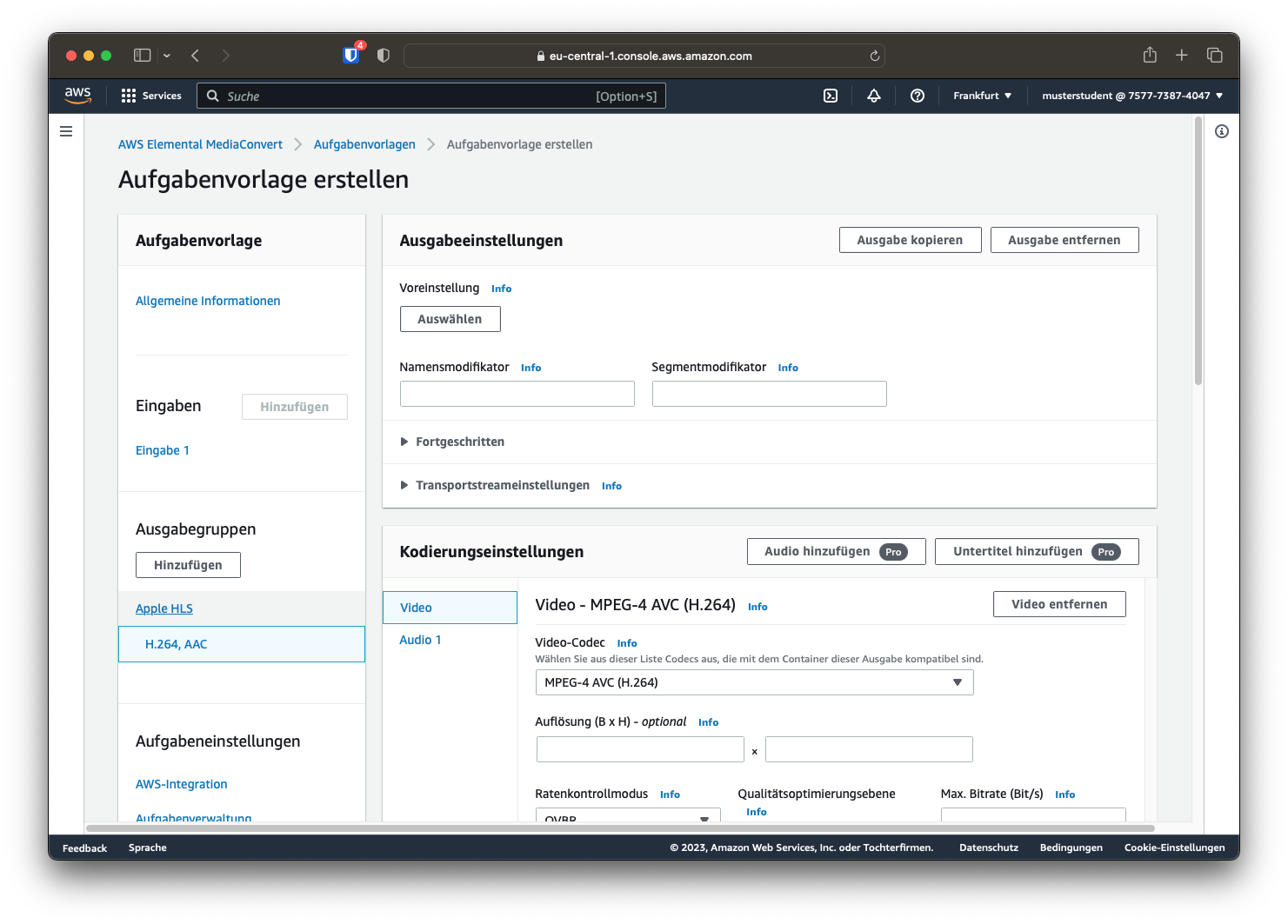This screenshot has width=1288, height=924.
Task: Go to AWS Elemental MediaConvert breadcrumb
Action: tap(200, 144)
